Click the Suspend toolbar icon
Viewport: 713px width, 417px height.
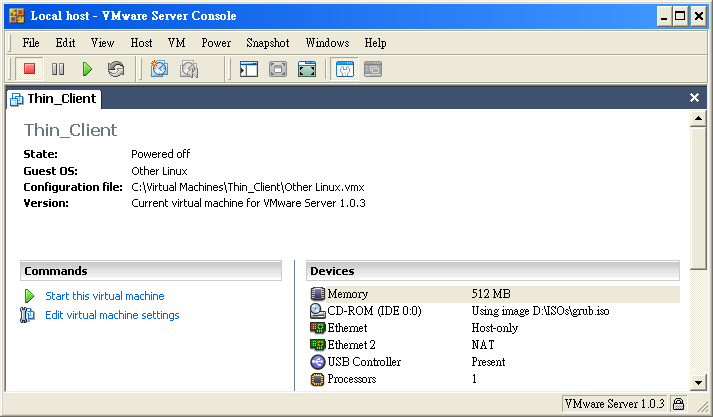pyautogui.click(x=58, y=69)
